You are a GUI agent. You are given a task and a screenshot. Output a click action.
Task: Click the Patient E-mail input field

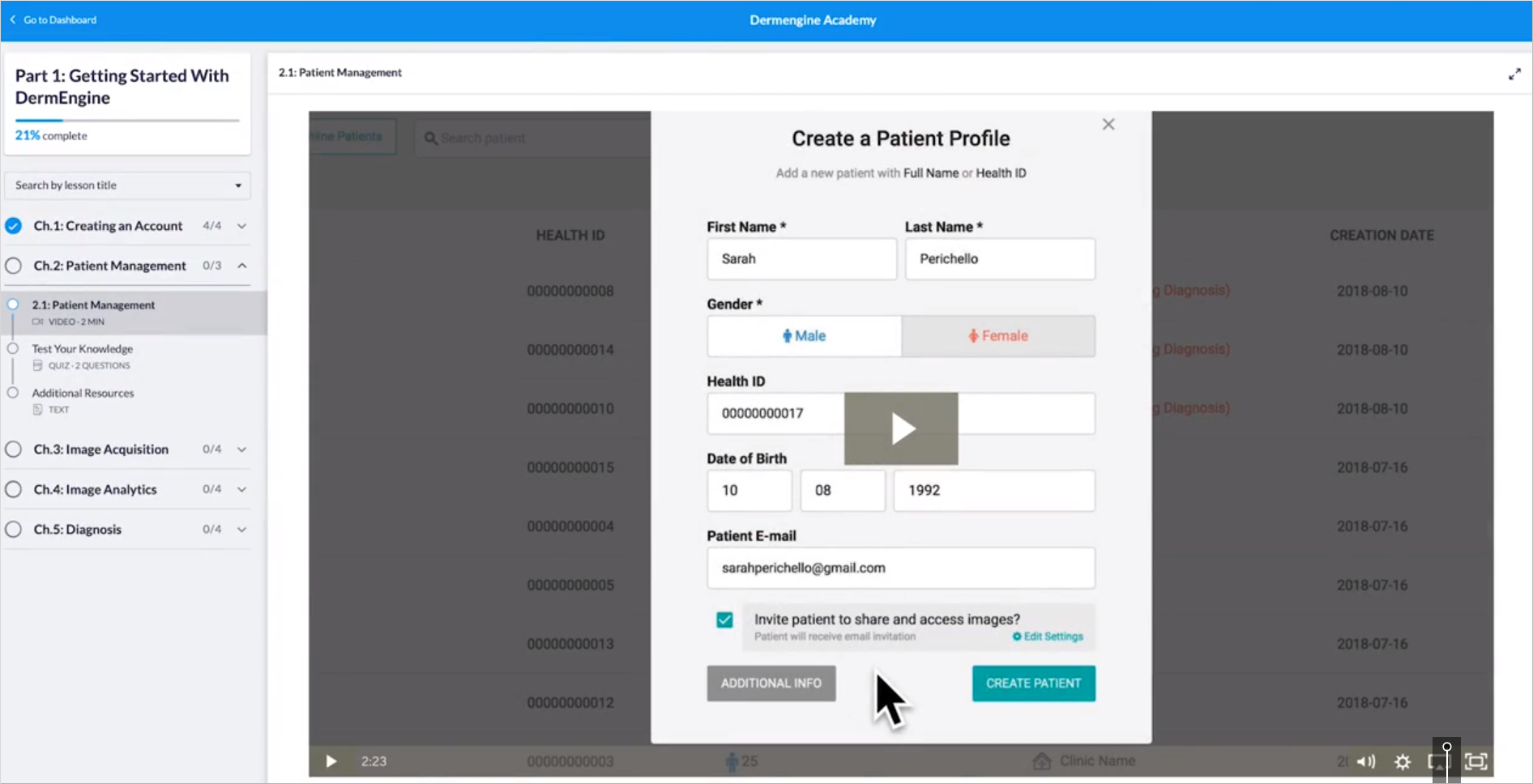pos(900,568)
